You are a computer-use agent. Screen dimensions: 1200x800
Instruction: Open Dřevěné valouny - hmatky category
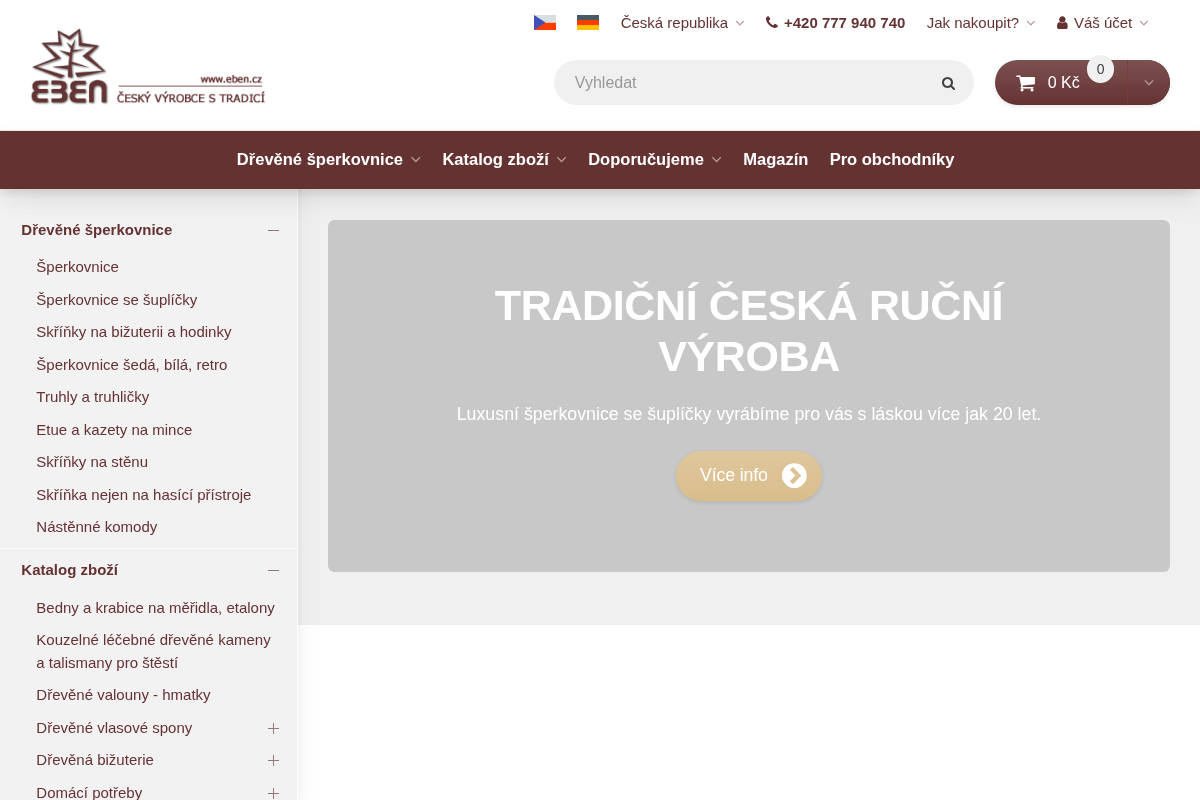click(123, 695)
